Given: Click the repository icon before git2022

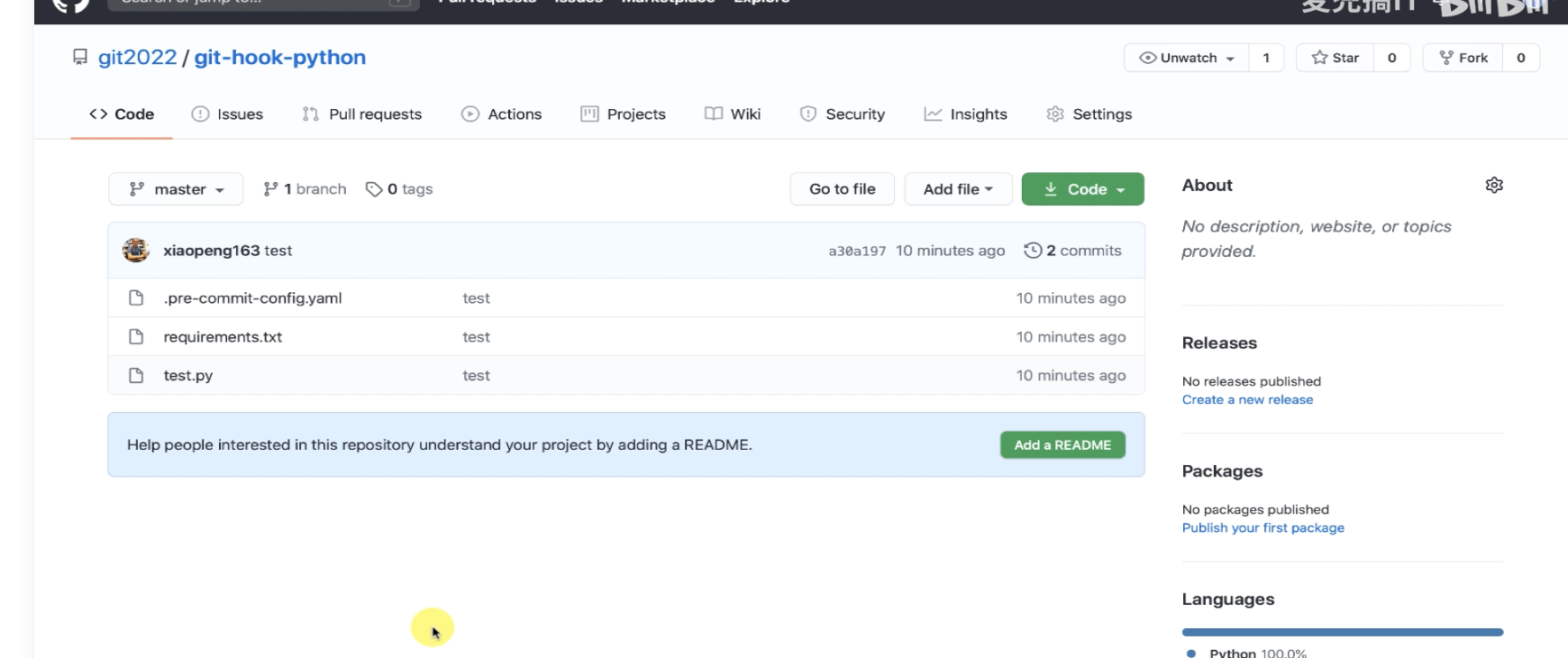Looking at the screenshot, I should 80,57.
